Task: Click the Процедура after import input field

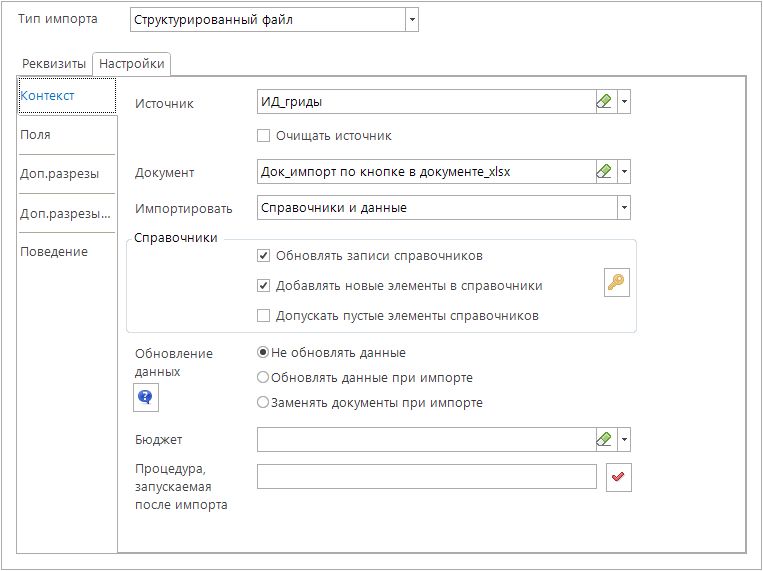Action: click(427, 476)
